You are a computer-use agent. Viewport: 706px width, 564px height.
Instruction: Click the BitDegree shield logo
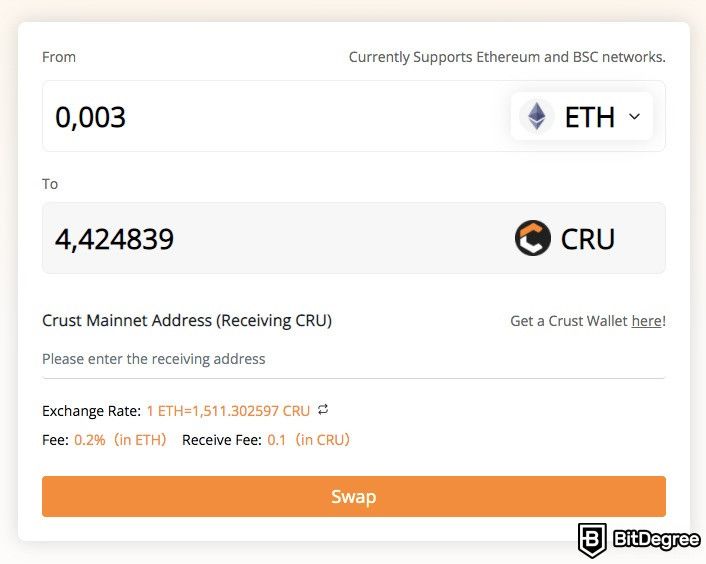(x=592, y=540)
